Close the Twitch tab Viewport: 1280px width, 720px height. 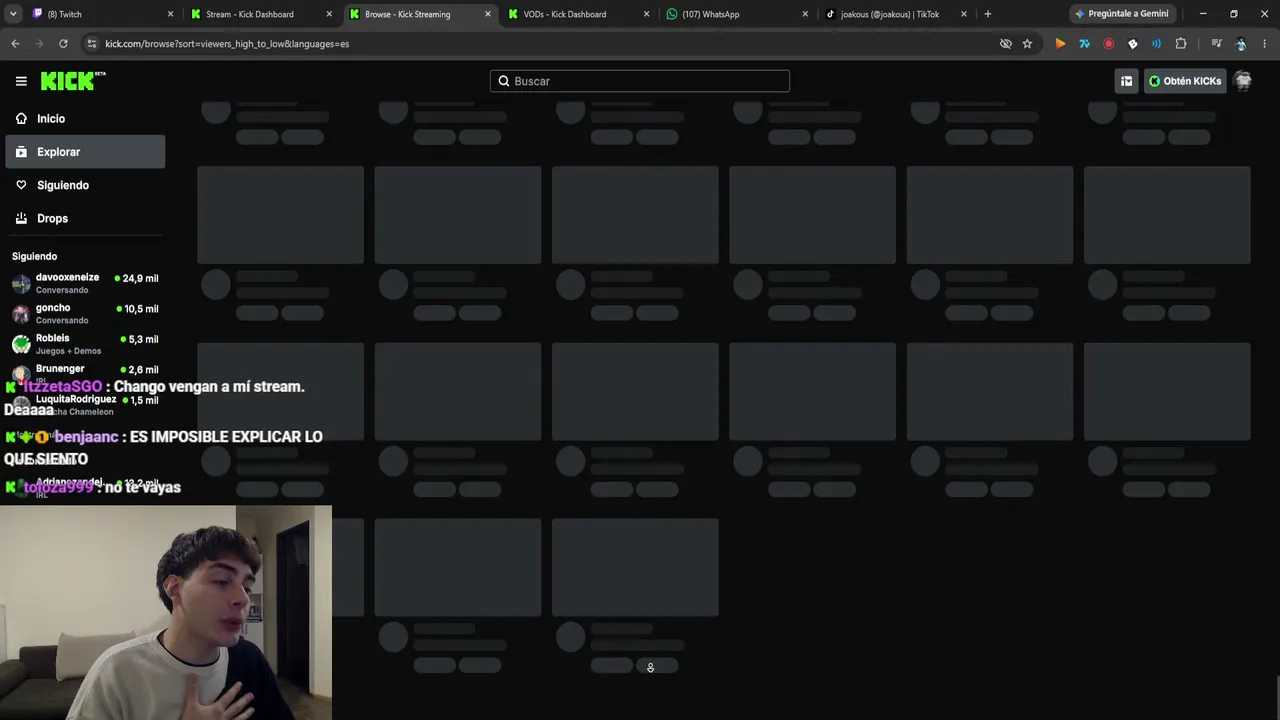point(170,14)
